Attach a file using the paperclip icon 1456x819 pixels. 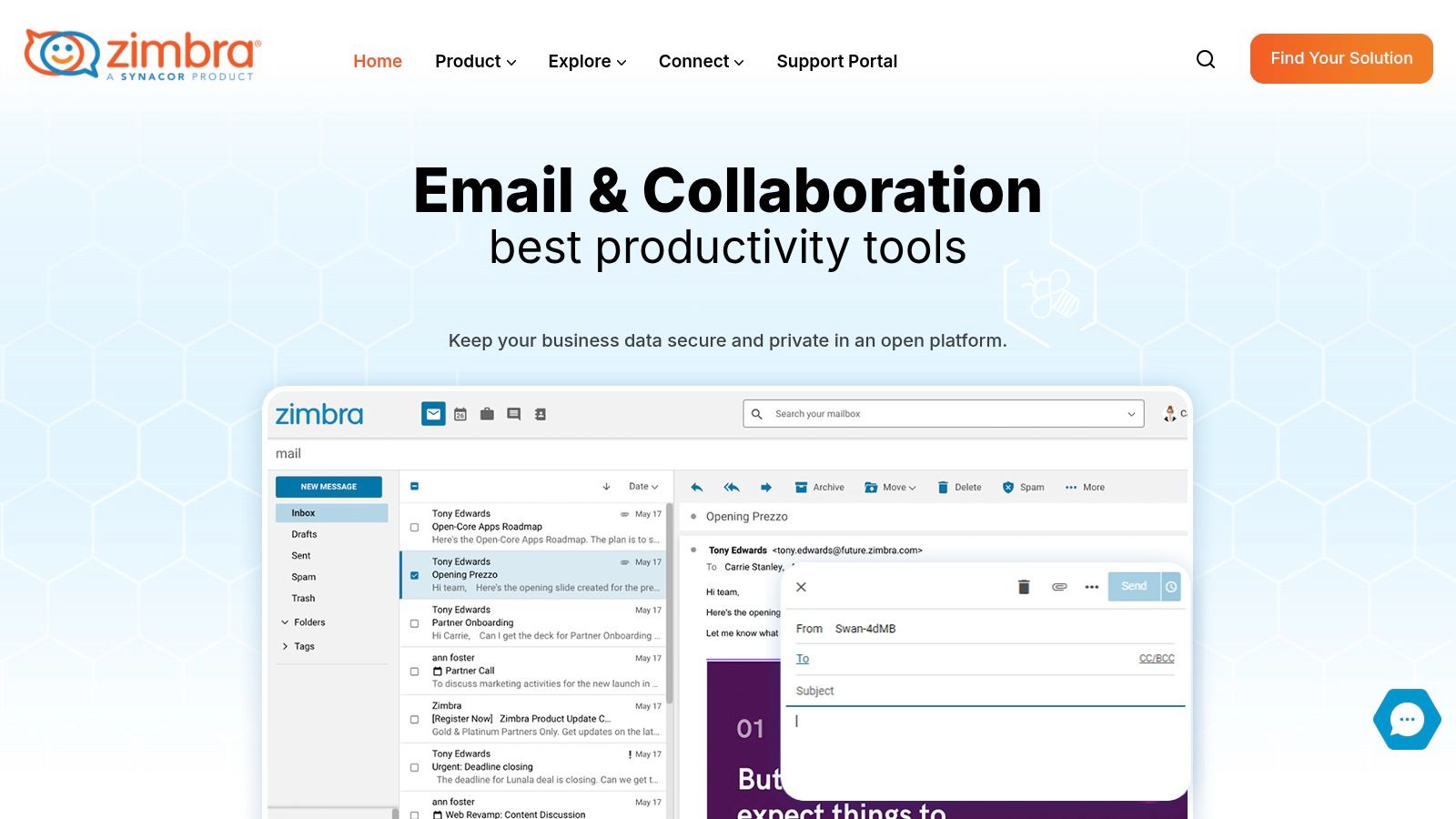[1058, 587]
